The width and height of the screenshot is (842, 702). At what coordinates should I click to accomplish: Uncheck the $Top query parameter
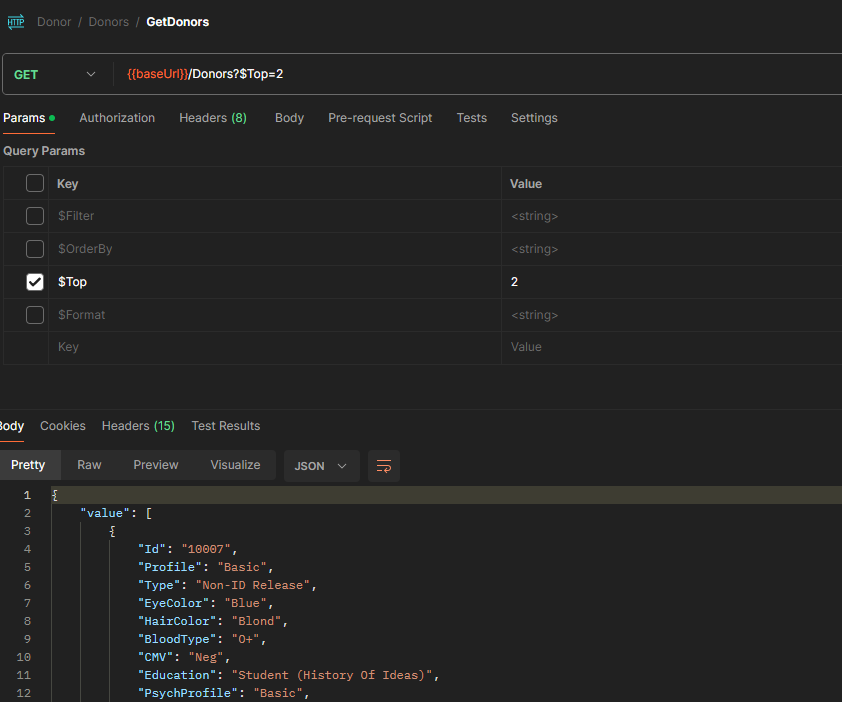(x=35, y=282)
